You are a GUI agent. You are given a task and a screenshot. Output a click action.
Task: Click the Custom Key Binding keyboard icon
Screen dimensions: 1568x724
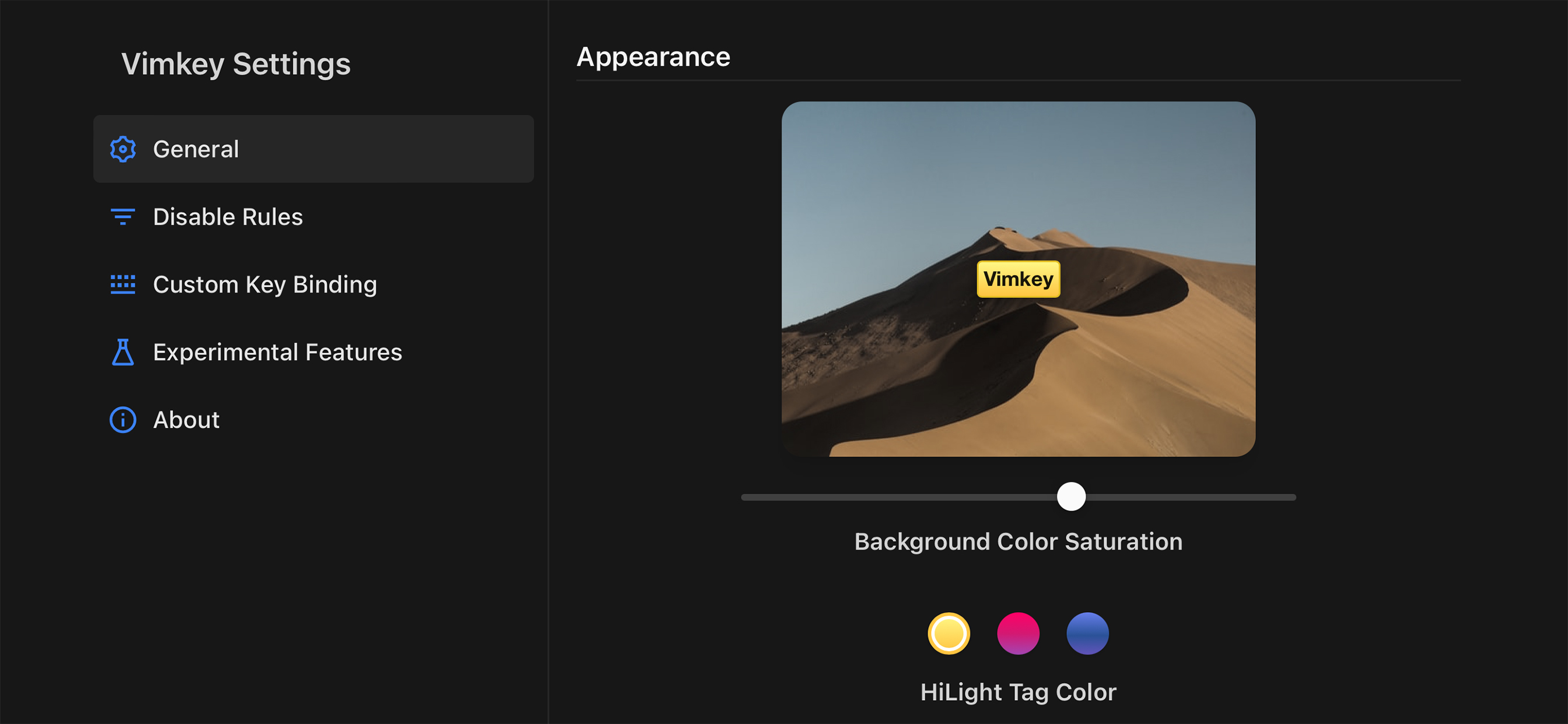pos(123,284)
